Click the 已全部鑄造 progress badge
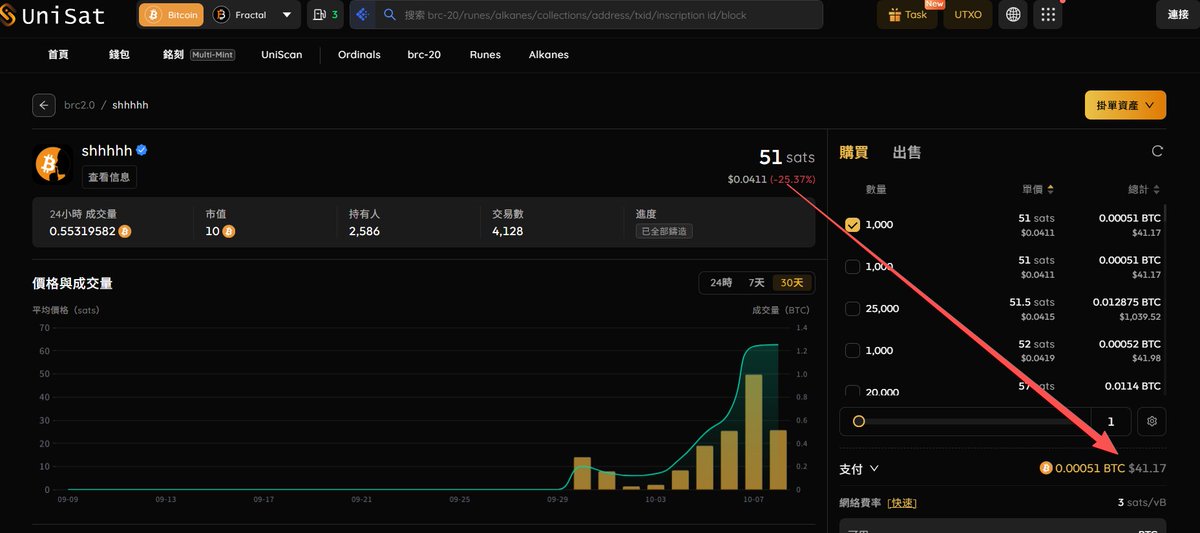The height and width of the screenshot is (533, 1200). [665, 231]
